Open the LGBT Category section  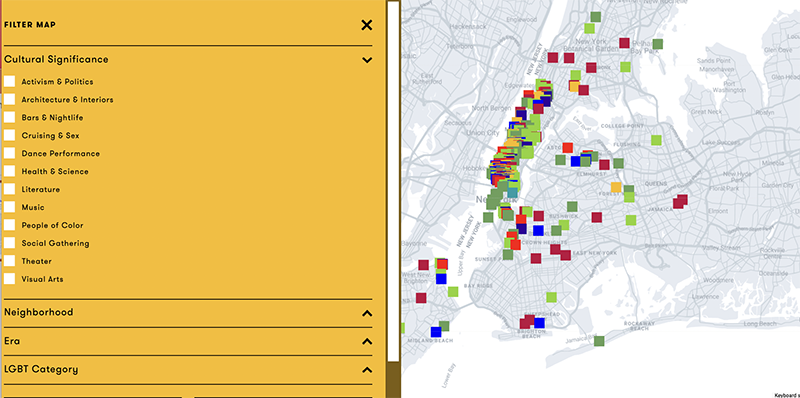[366, 369]
